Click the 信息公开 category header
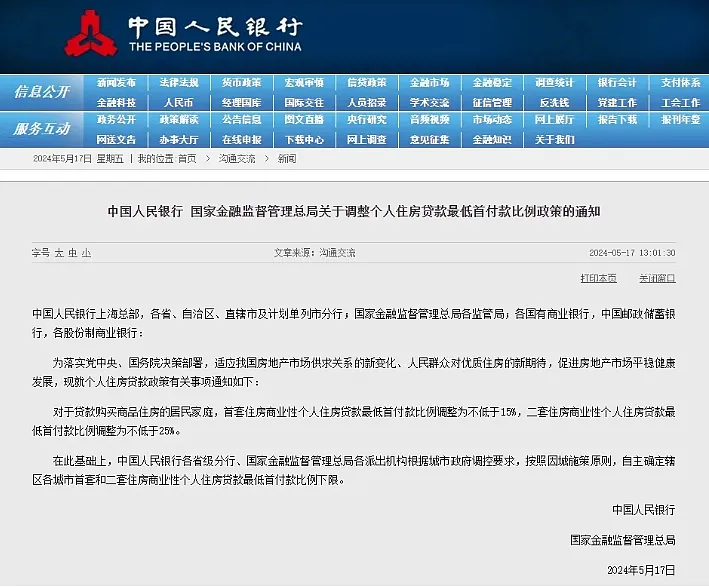Viewport: 709px width, 587px height. (42, 92)
